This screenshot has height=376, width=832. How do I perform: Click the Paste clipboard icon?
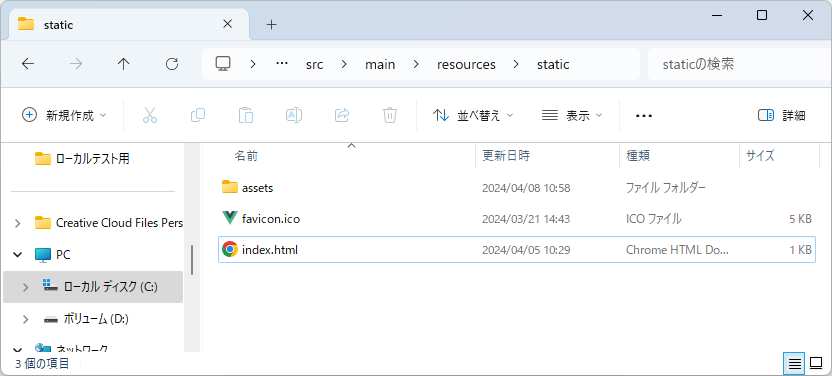point(246,115)
